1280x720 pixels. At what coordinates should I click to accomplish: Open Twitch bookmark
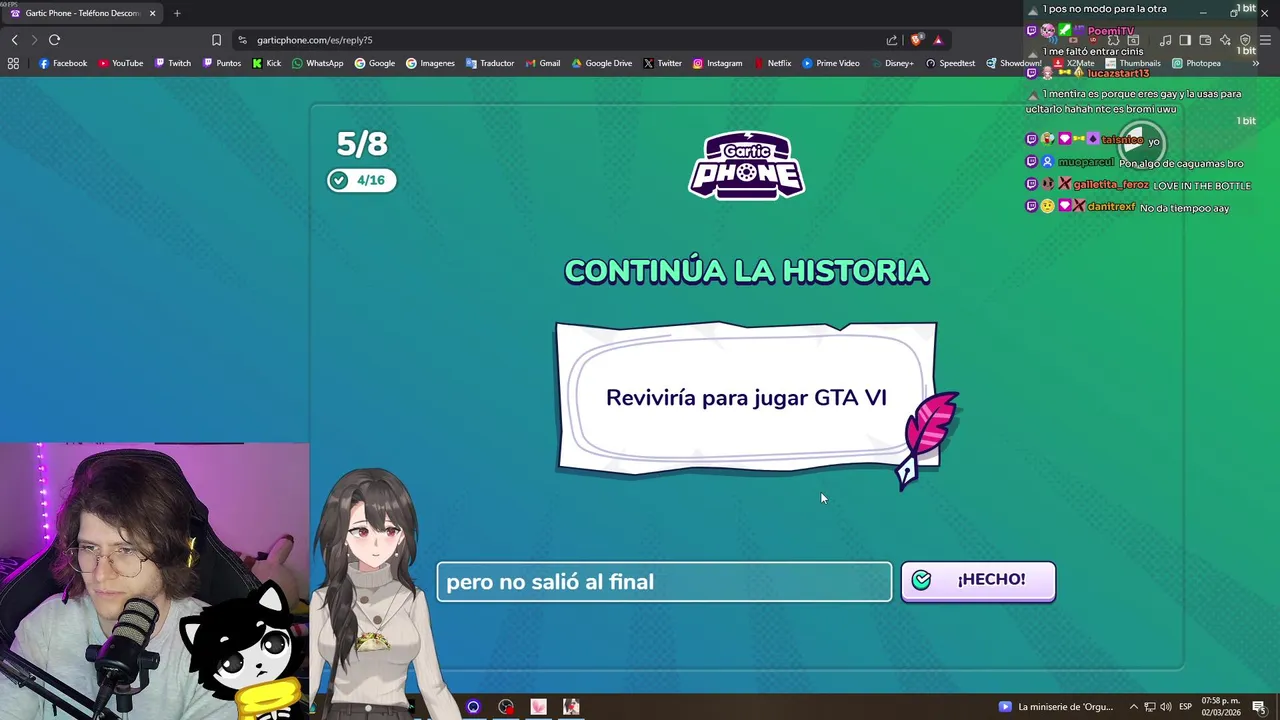172,63
